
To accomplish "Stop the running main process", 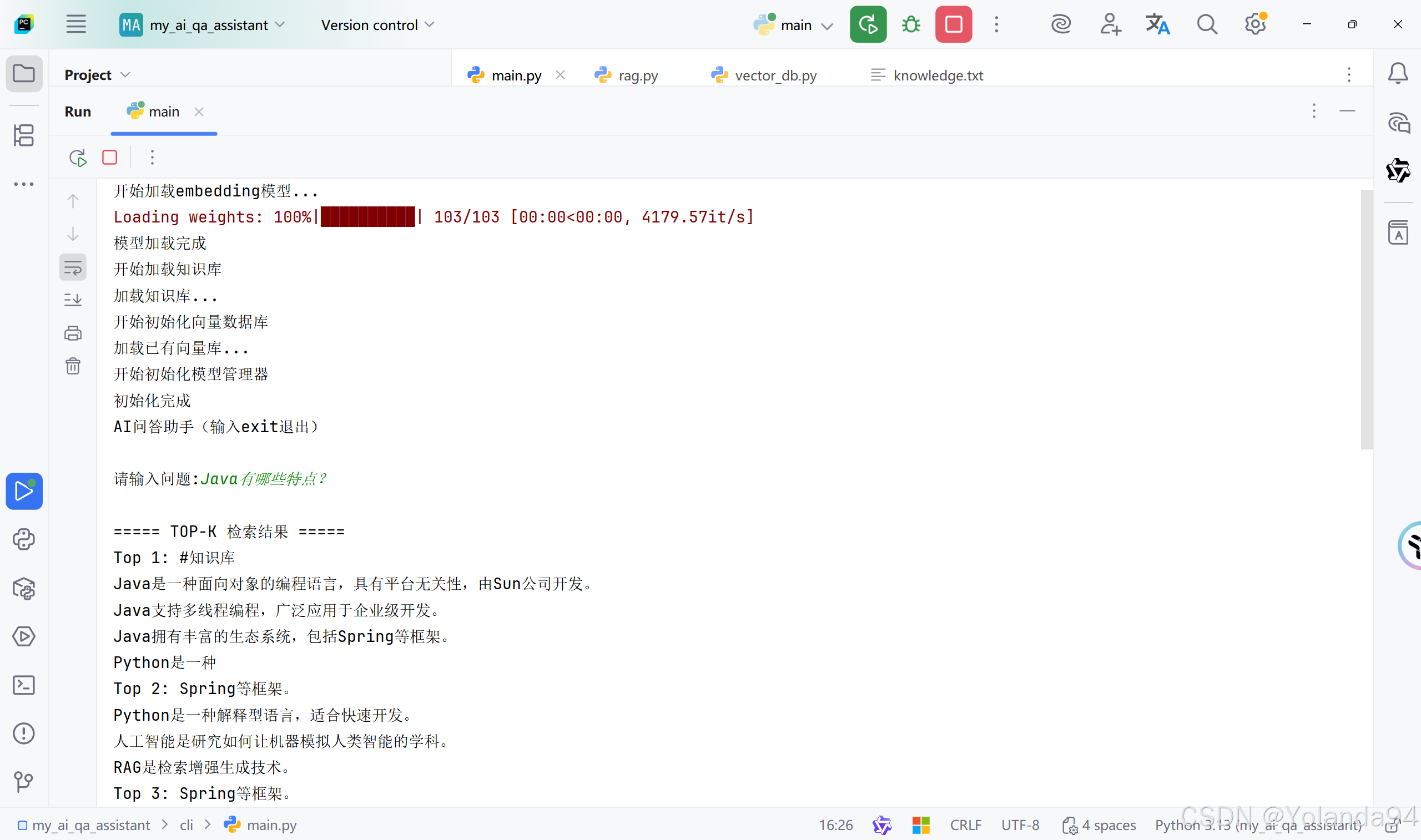I will point(954,24).
